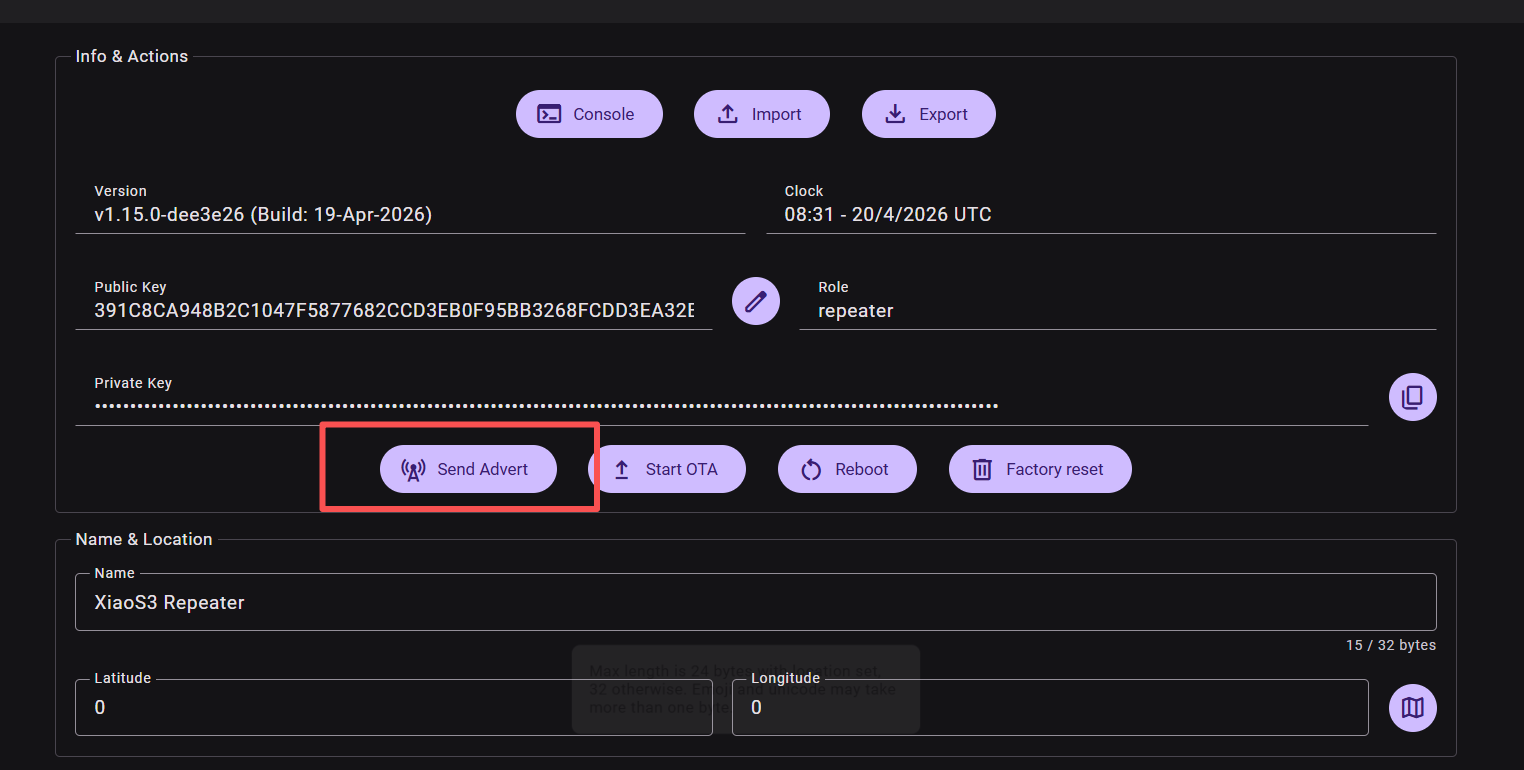The height and width of the screenshot is (770, 1524).
Task: Focus the Longitude input field
Action: pyautogui.click(x=1050, y=708)
